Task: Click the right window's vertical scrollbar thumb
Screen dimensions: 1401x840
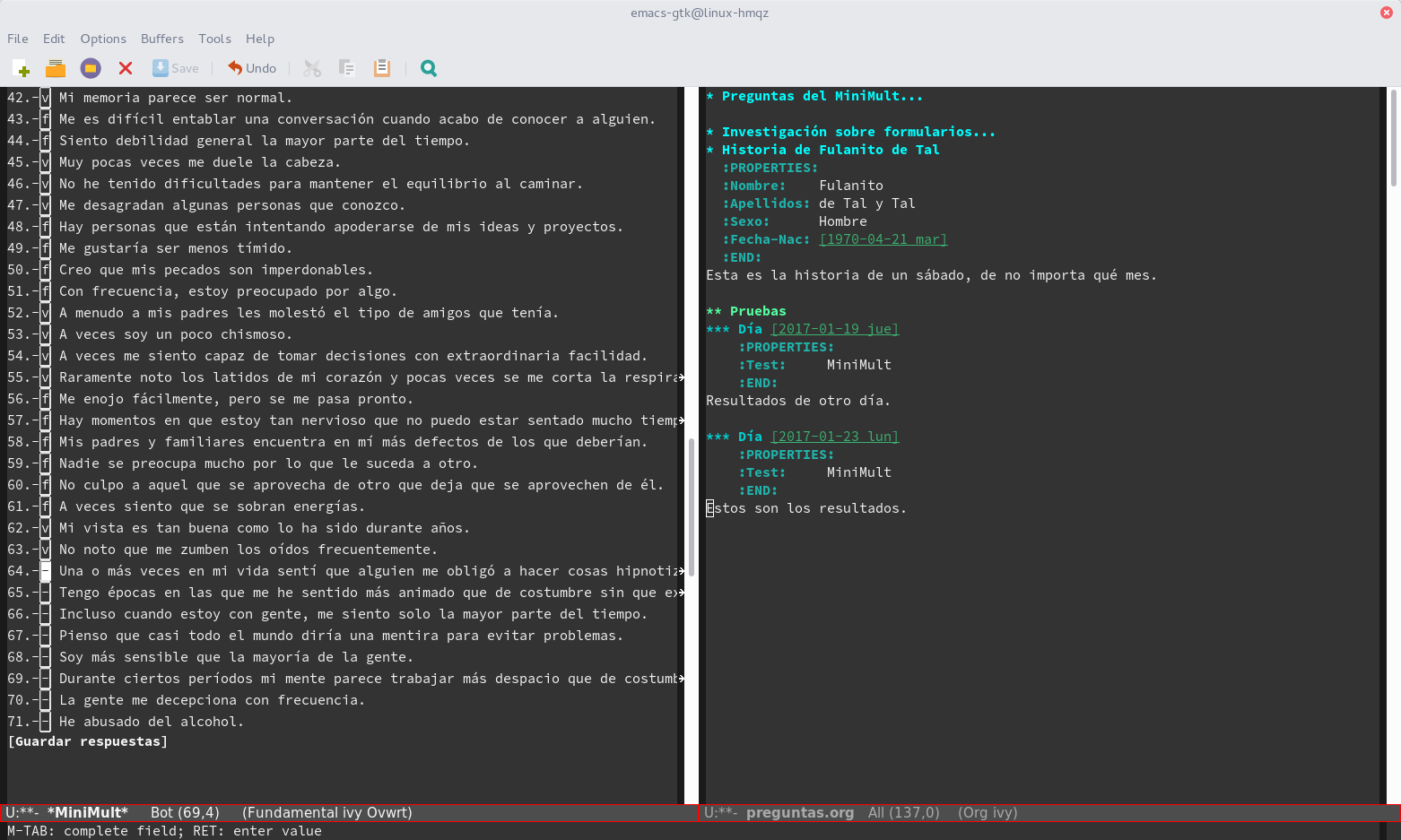Action: coord(1394,137)
